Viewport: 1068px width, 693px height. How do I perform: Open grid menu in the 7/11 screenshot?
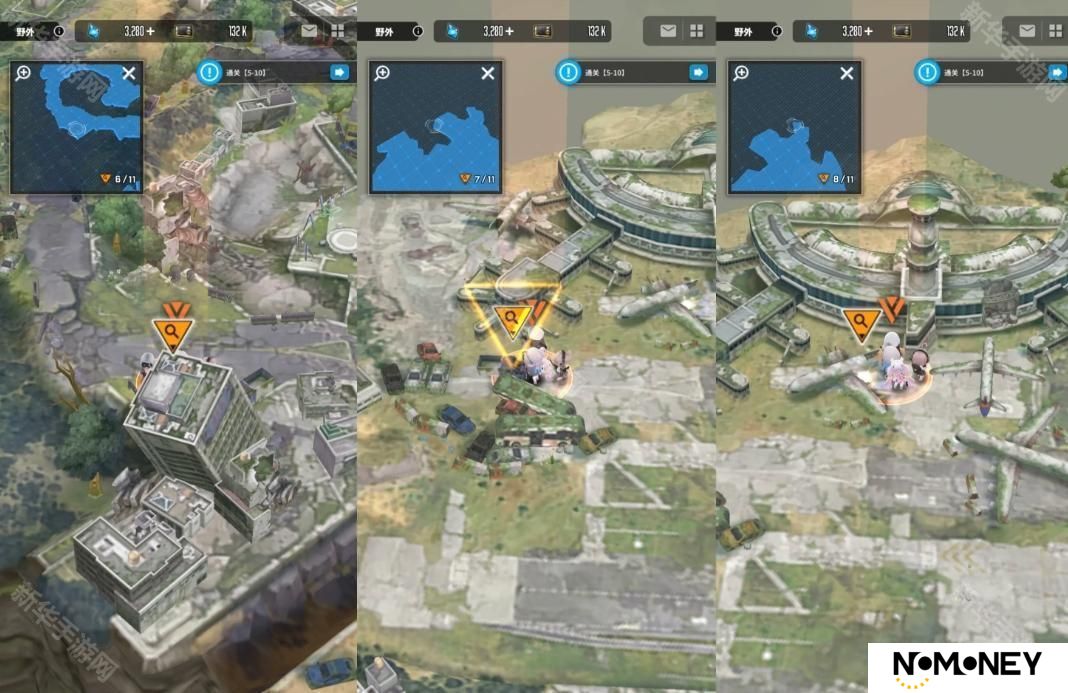pos(697,31)
